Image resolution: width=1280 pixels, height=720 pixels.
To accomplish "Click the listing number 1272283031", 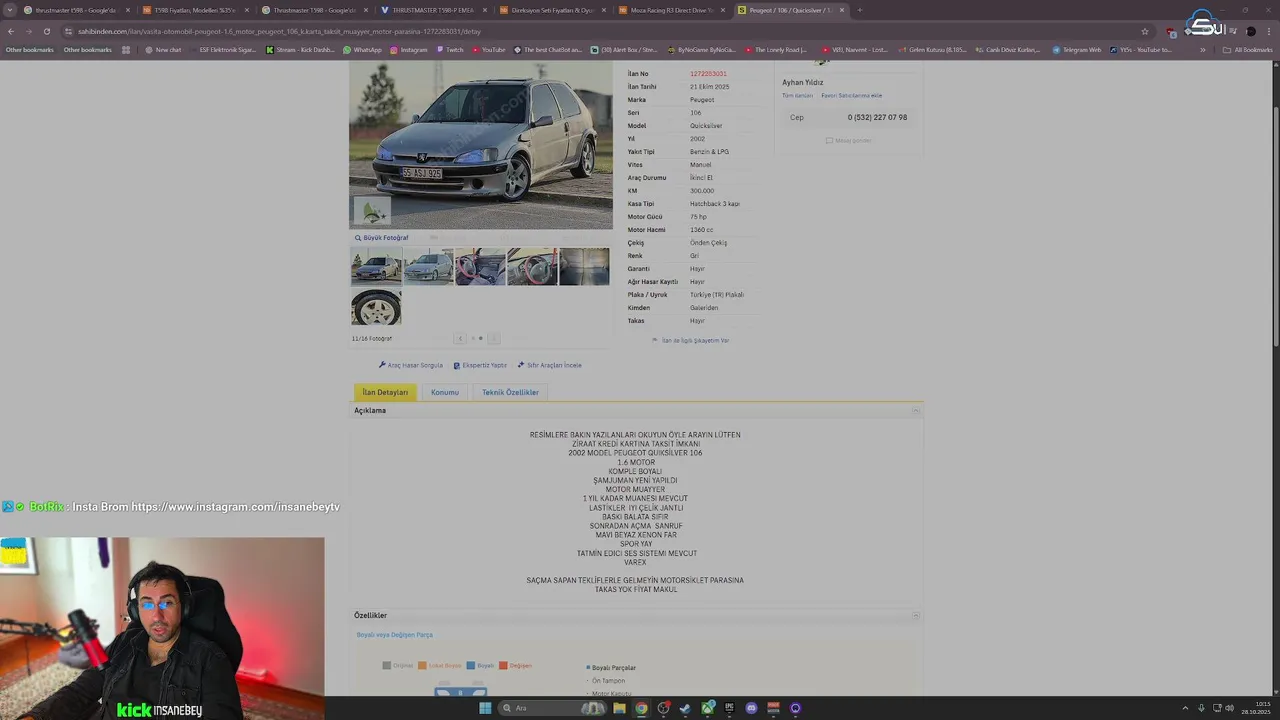I will click(708, 74).
